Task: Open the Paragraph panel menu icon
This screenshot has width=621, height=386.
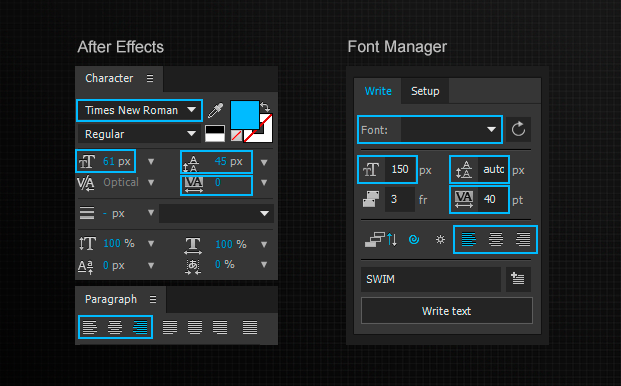Action: [153, 300]
